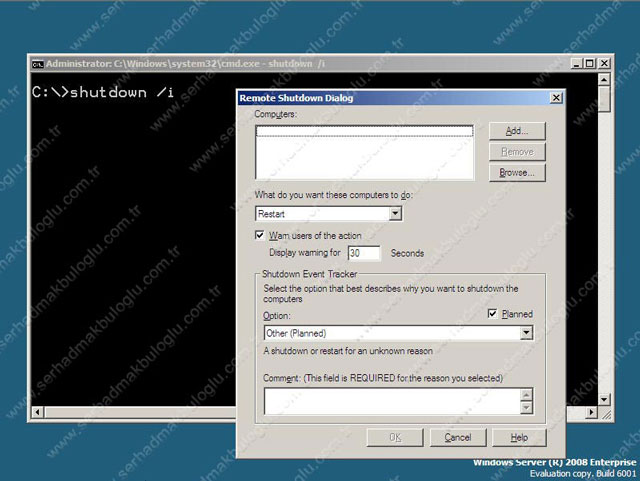The image size is (640, 481).
Task: Cancel the Remote Shutdown Dialog
Action: (x=458, y=438)
